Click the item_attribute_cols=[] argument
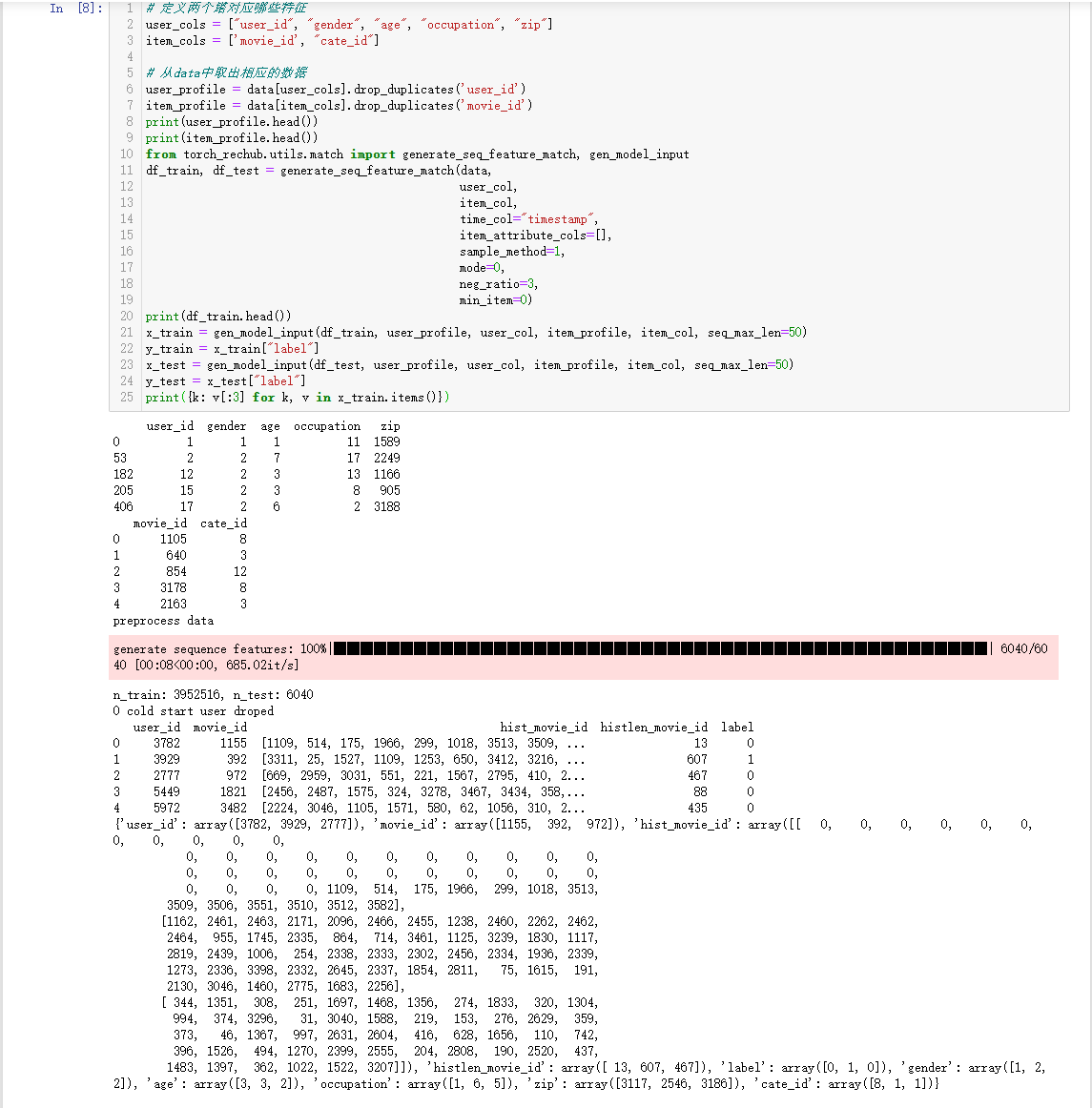The image size is (1092, 1108). point(536,236)
